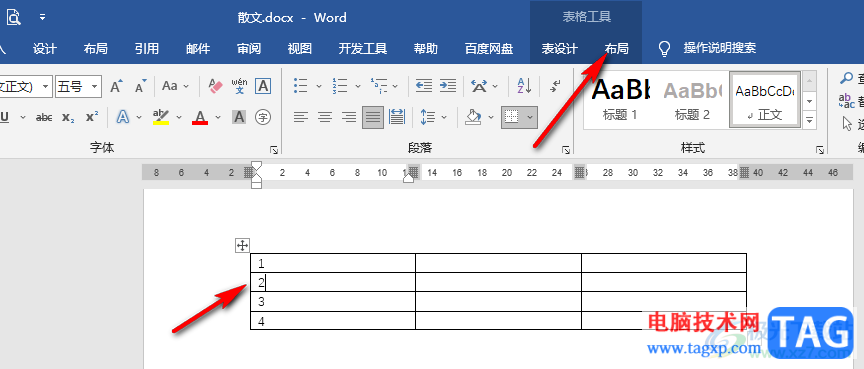Align text left
Image resolution: width=864 pixels, height=369 pixels.
[x=301, y=117]
